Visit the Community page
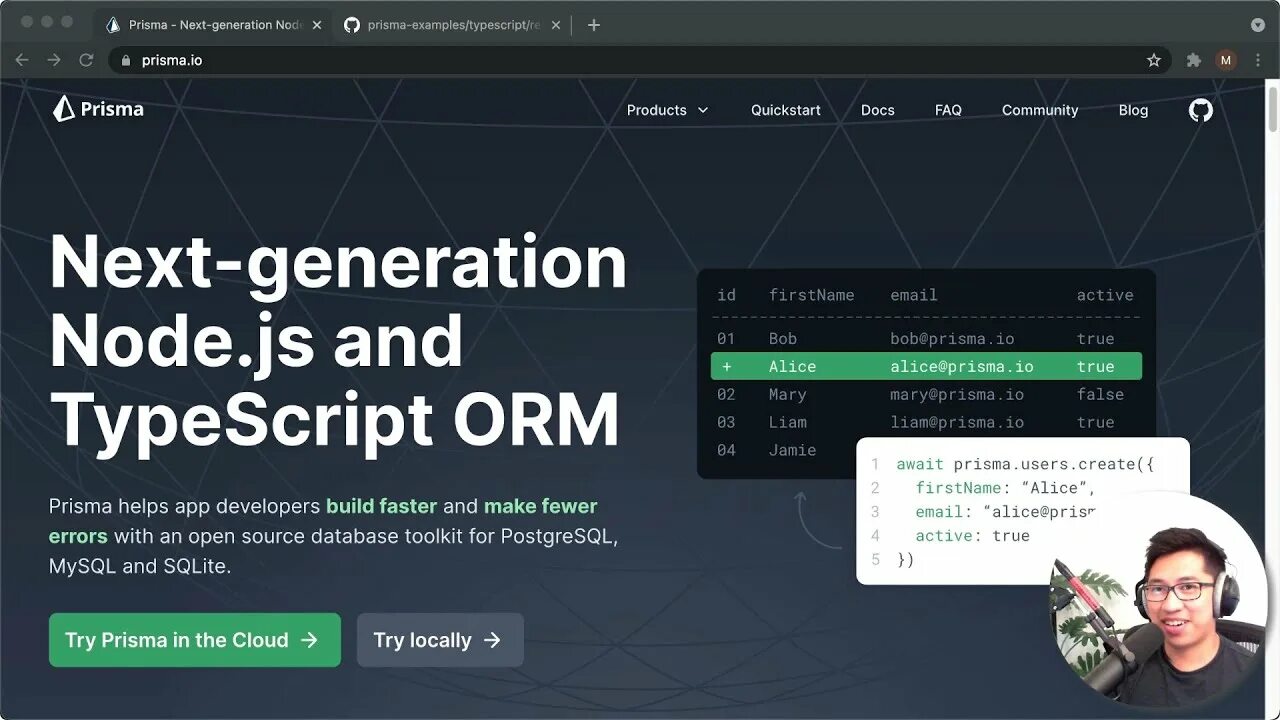Screen dimensions: 1280x720 click(1040, 110)
